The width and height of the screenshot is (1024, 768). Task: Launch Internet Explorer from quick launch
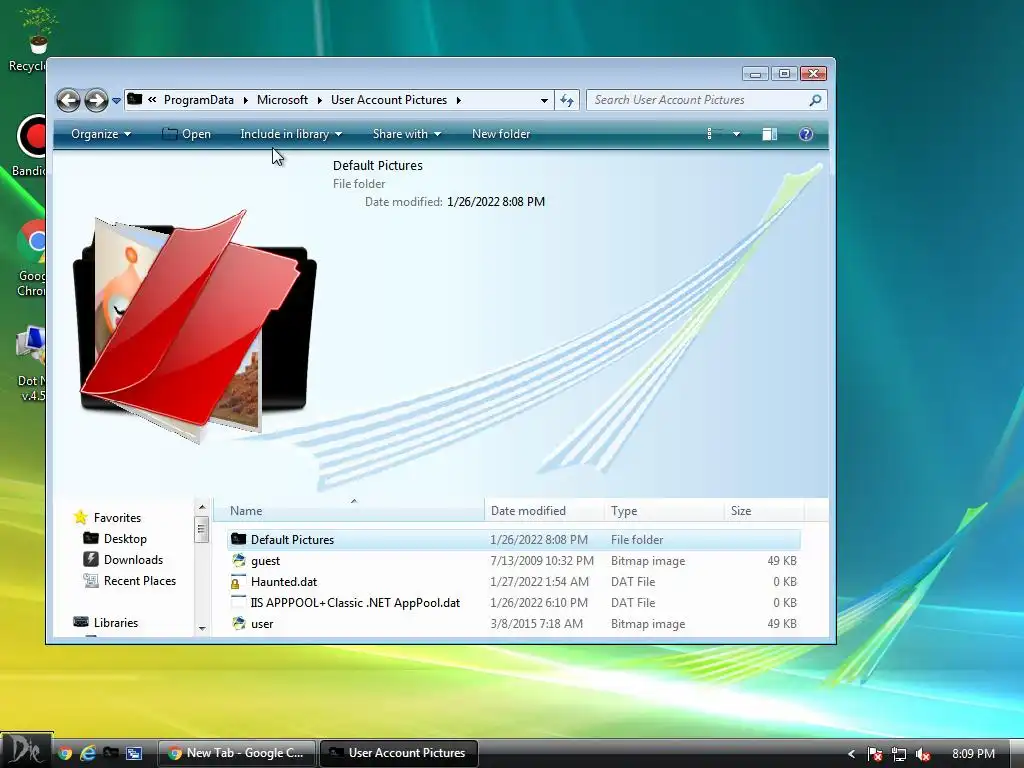coord(88,753)
